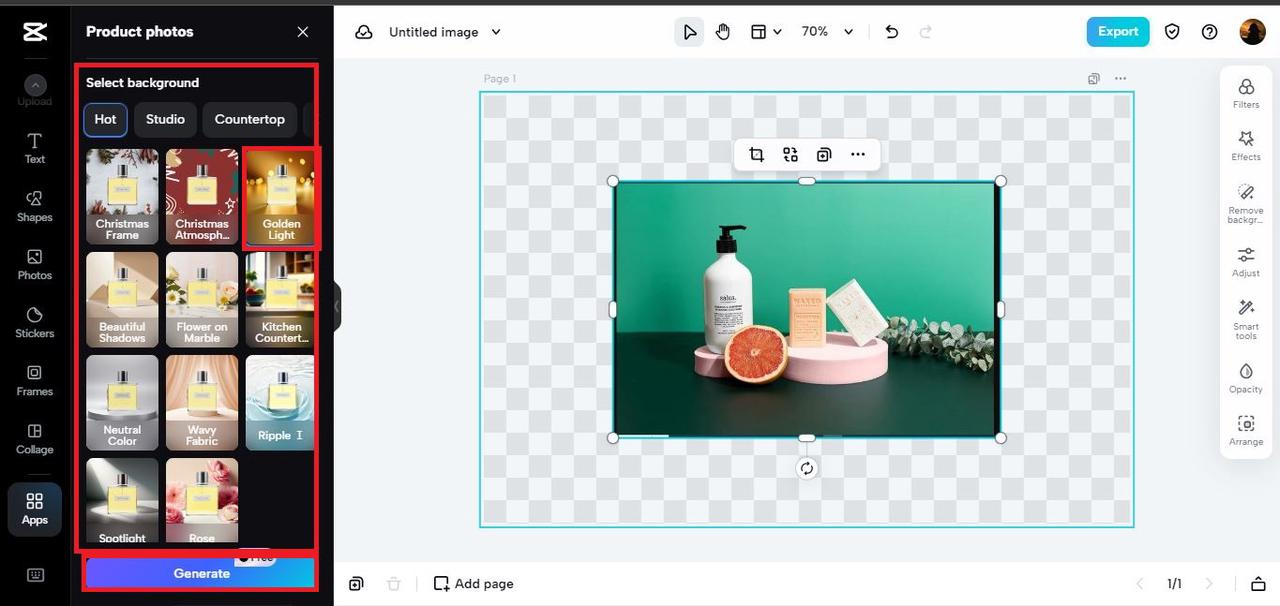Open the Collage panel

[35, 438]
